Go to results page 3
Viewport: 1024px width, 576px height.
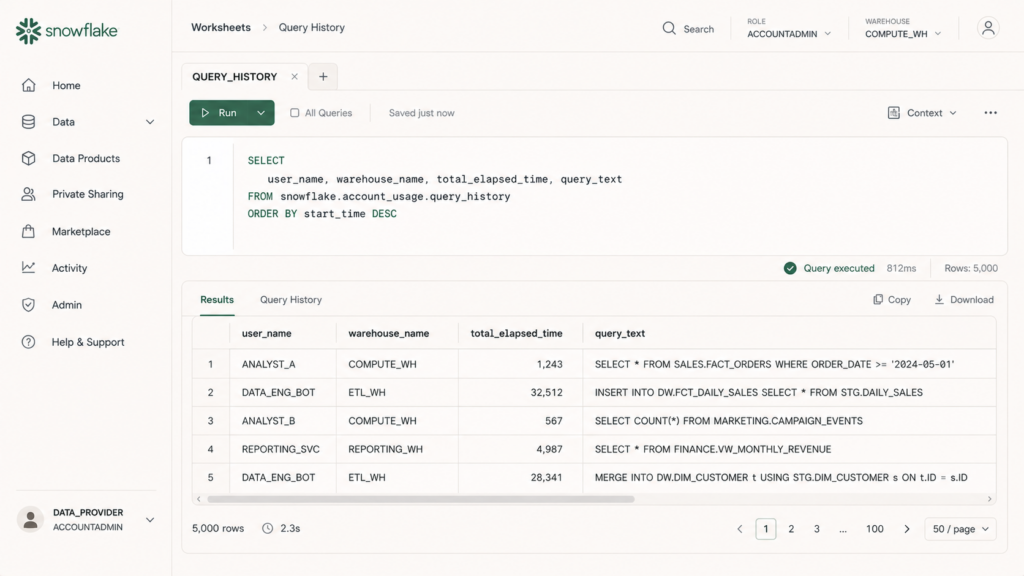[816, 529]
